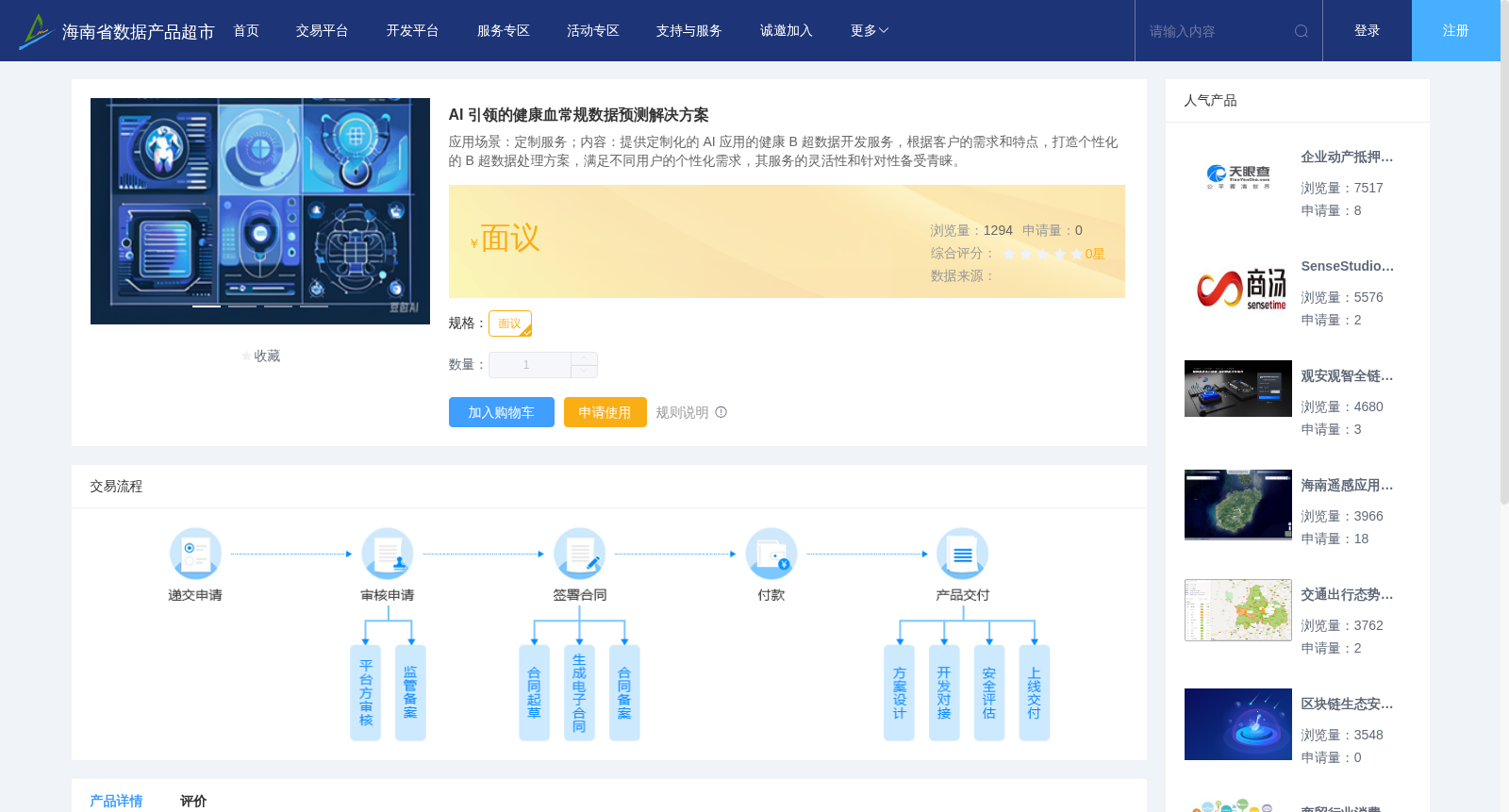
Task: Open the 观安观智全链 product thumbnail
Action: point(1238,389)
